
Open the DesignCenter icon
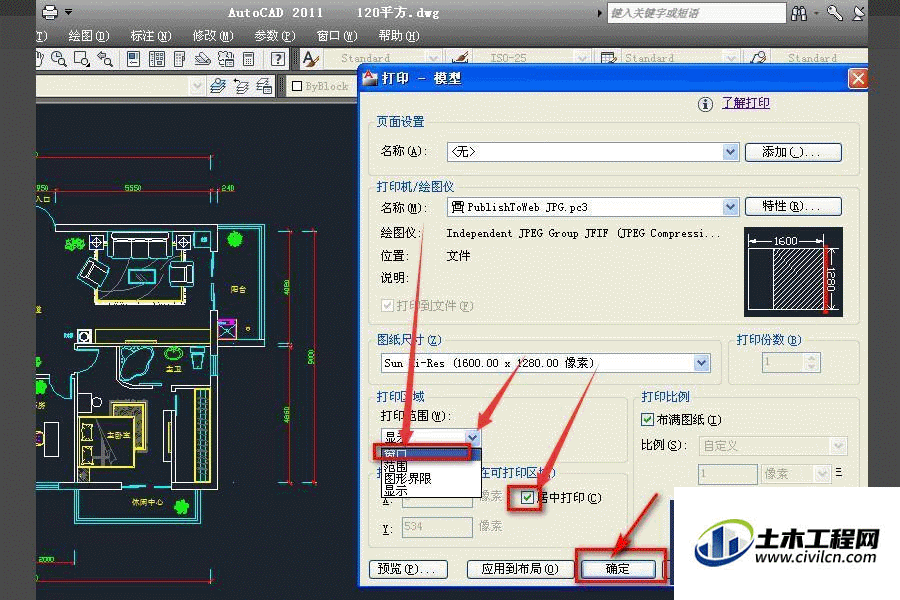pos(156,59)
